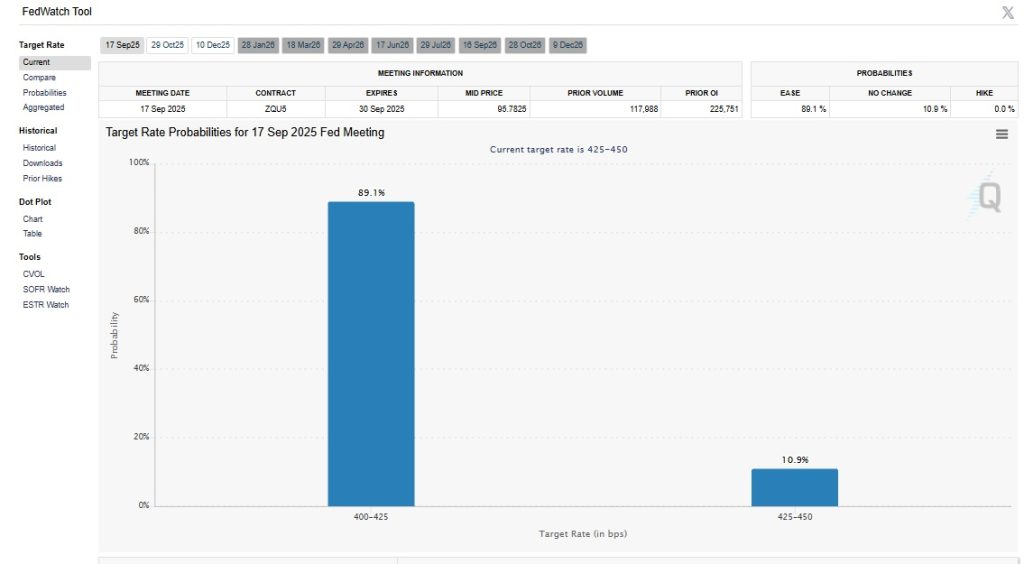The width and height of the screenshot is (1024, 564).
Task: Click the 425-450 probability bar
Action: (794, 487)
